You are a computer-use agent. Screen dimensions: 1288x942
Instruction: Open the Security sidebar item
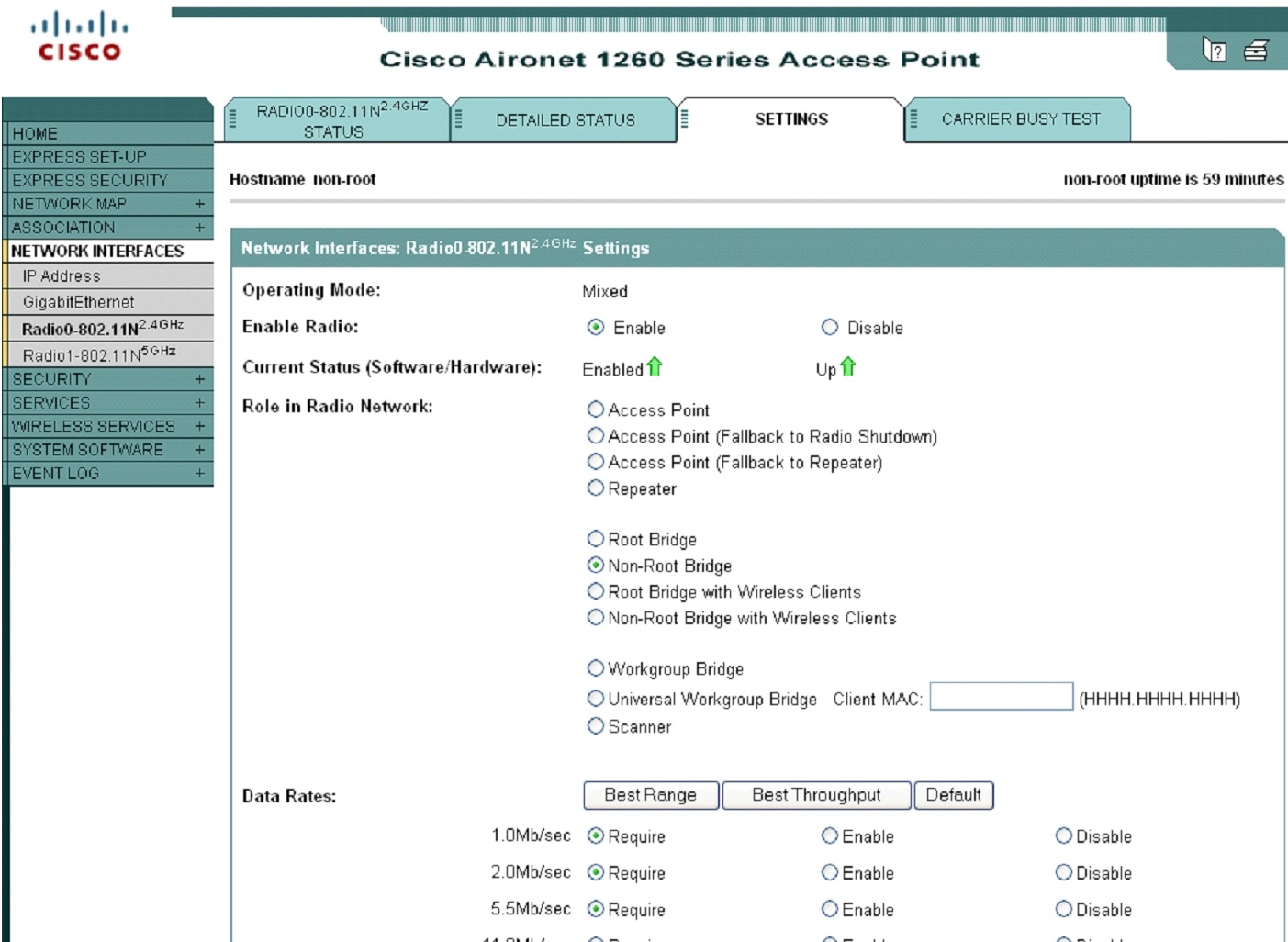pyautogui.click(x=108, y=378)
